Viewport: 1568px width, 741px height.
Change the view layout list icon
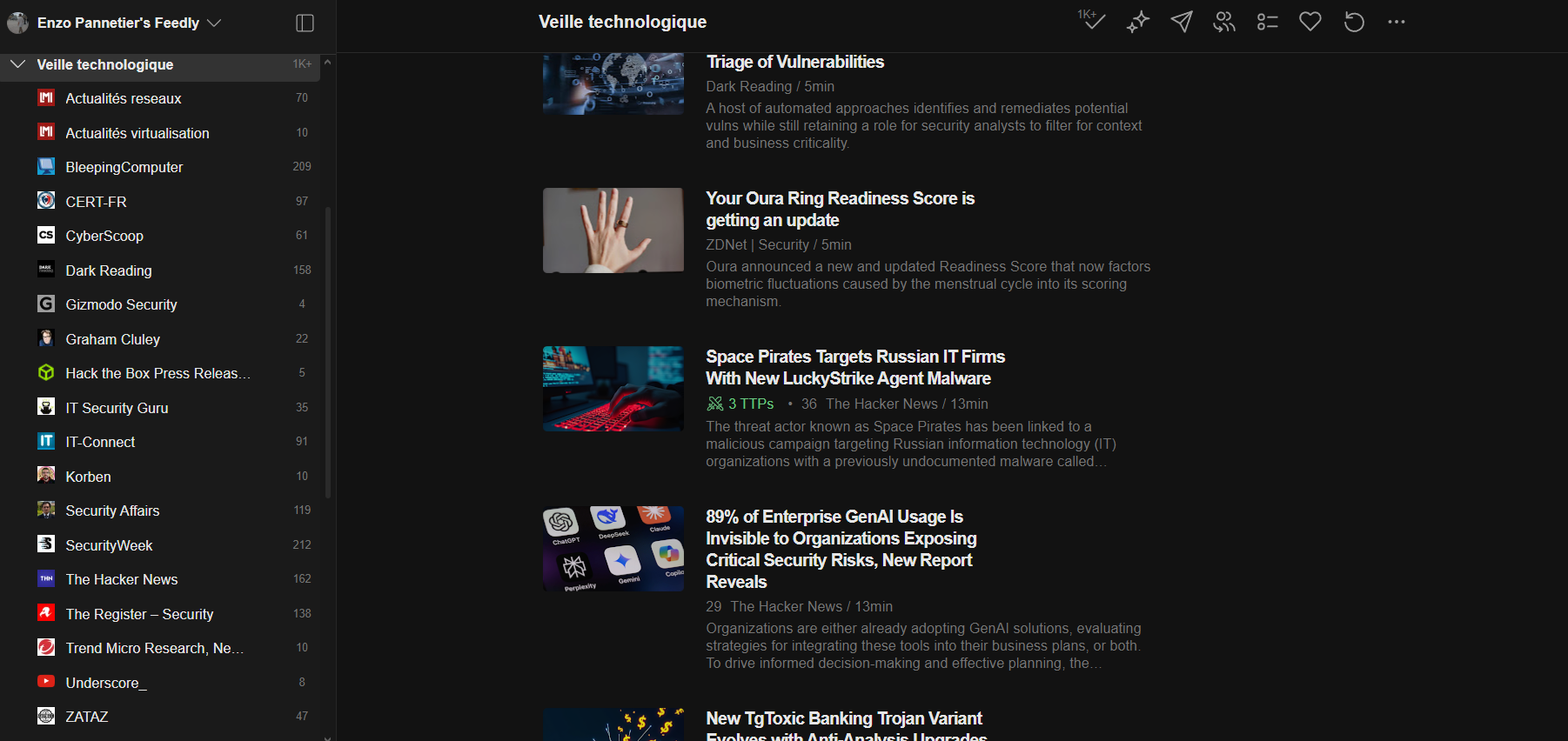tap(1267, 22)
